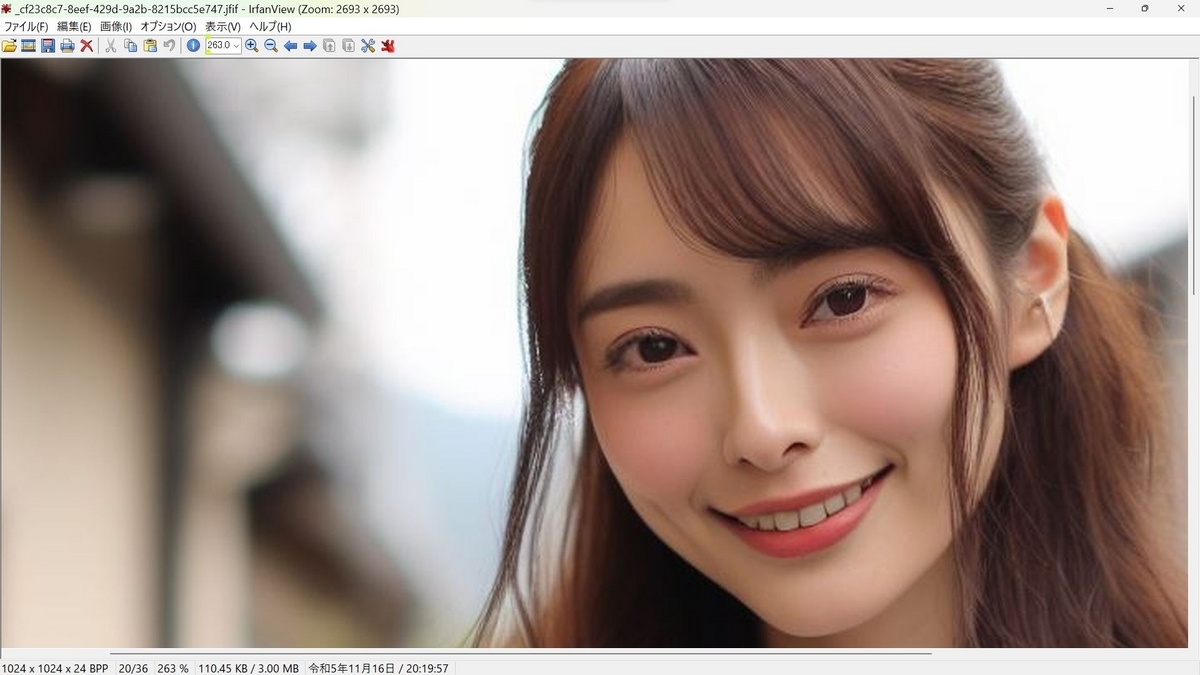
Task: Click the displayed portrait image
Action: coord(595,353)
